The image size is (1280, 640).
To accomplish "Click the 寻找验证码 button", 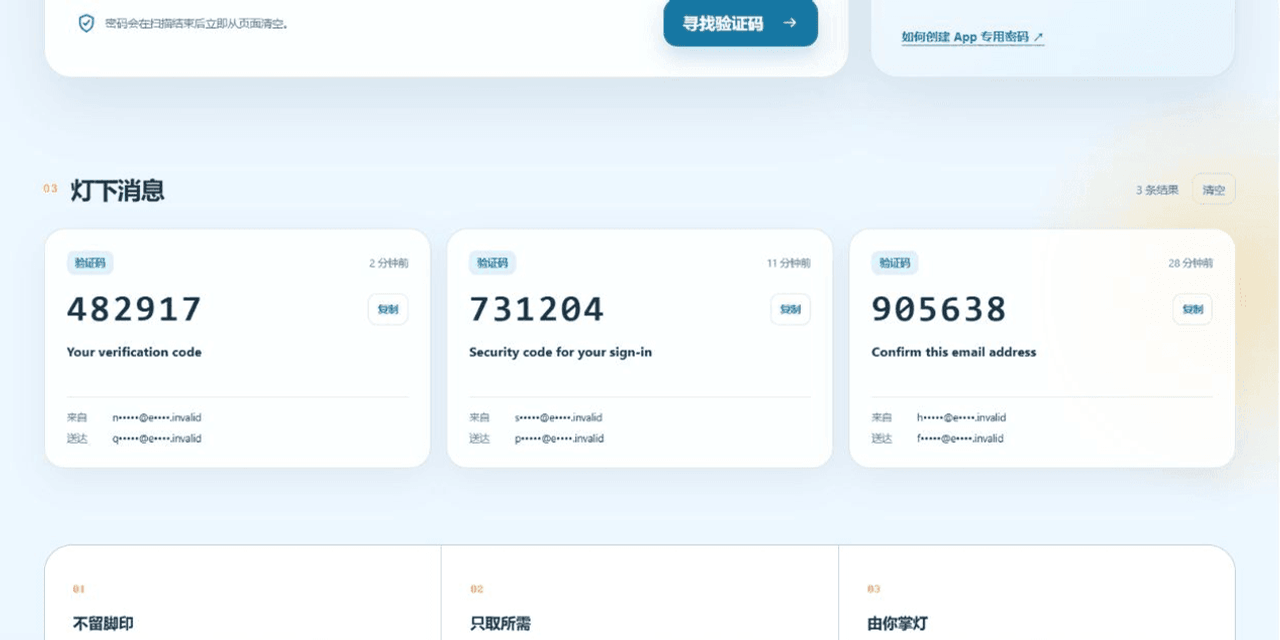I will tap(740, 22).
